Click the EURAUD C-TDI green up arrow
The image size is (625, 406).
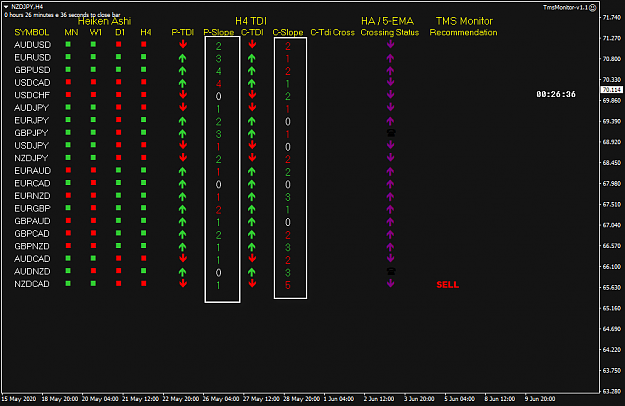[x=252, y=172]
